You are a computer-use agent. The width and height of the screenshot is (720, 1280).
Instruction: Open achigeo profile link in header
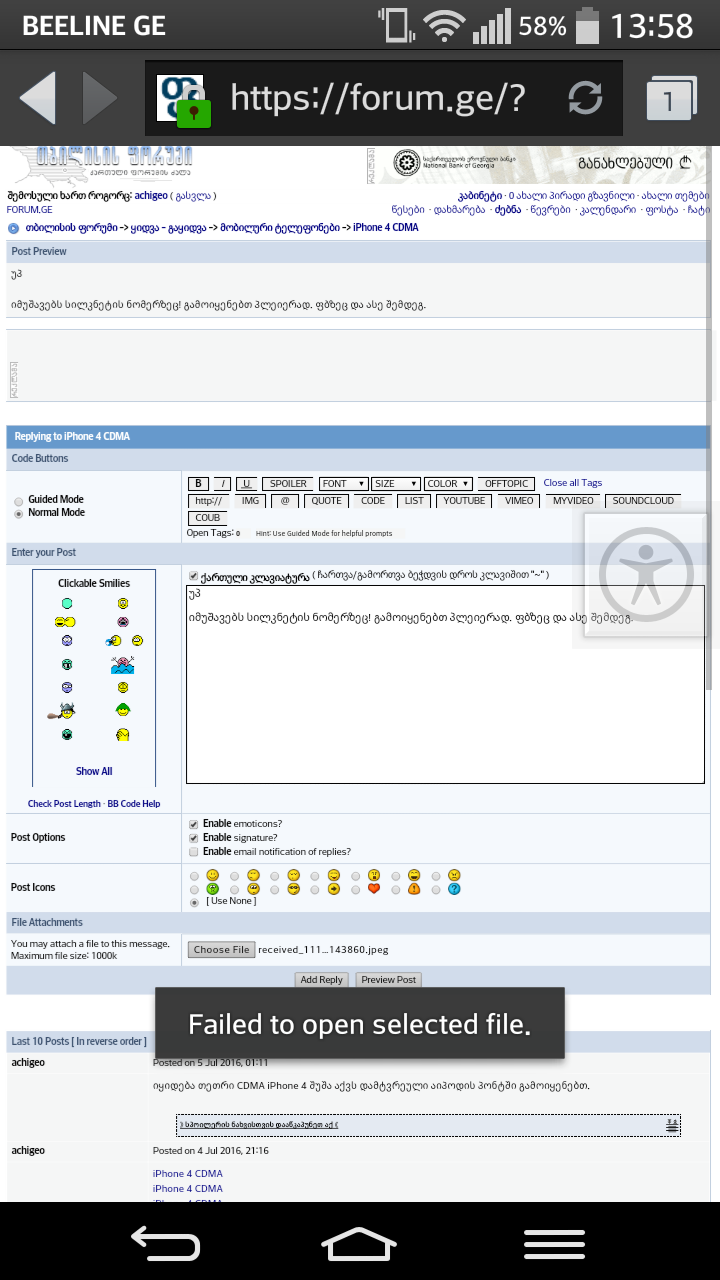pyautogui.click(x=151, y=196)
